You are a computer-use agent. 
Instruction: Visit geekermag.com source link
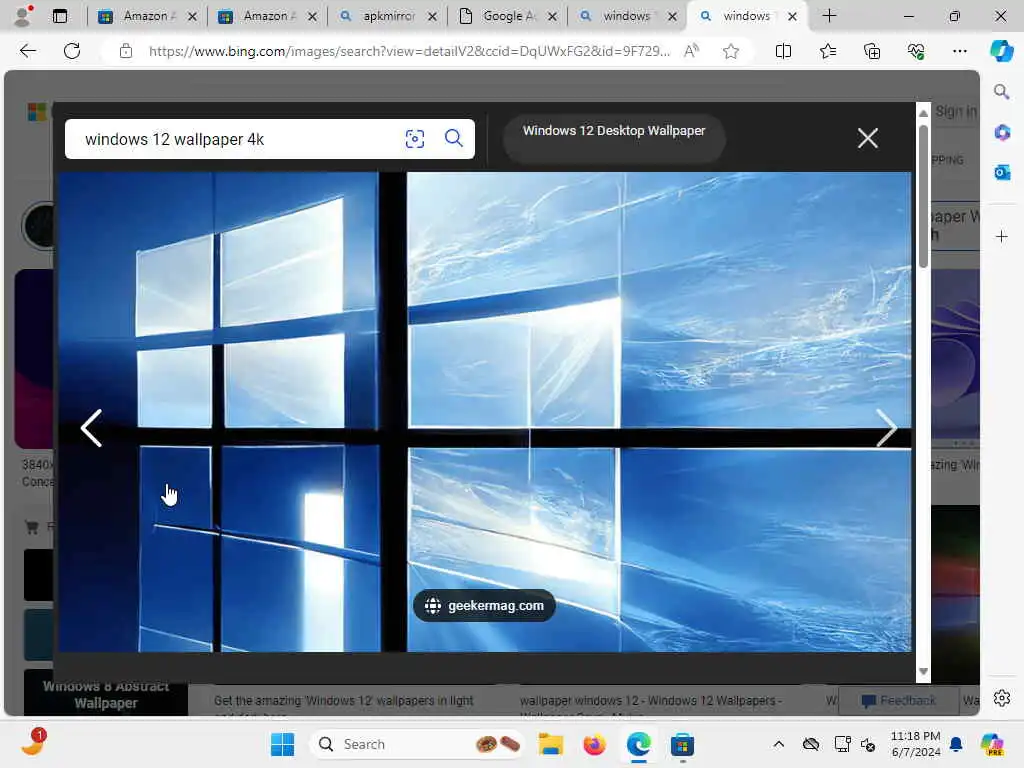click(x=485, y=605)
